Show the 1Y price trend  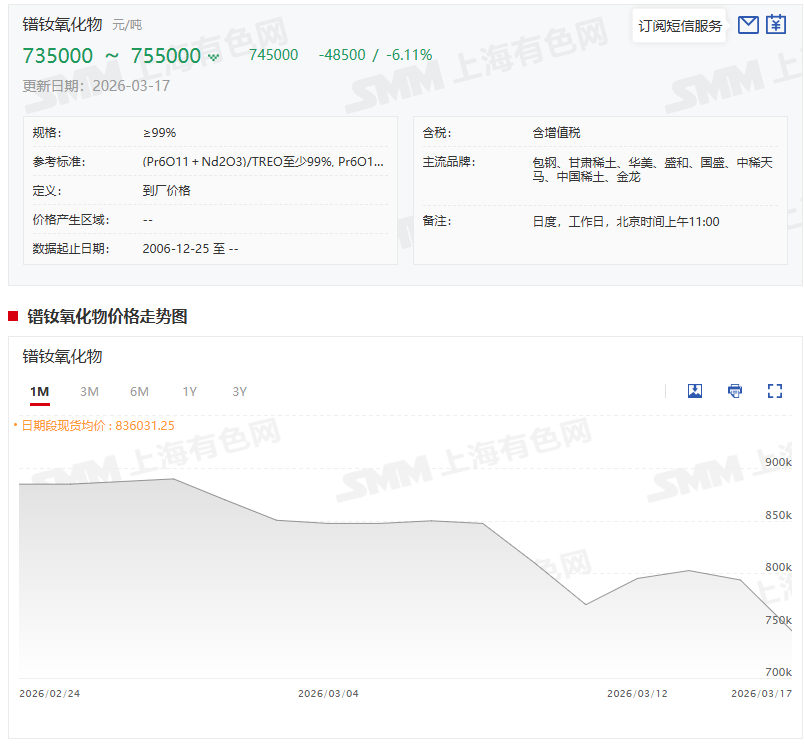[x=189, y=392]
